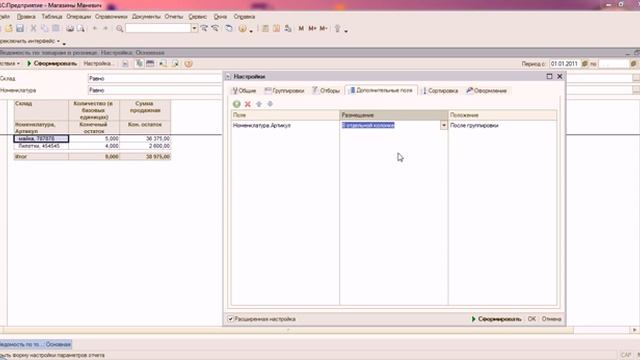Click the Save floppy disk icon
The width and height of the screenshot is (640, 360).
20,29
